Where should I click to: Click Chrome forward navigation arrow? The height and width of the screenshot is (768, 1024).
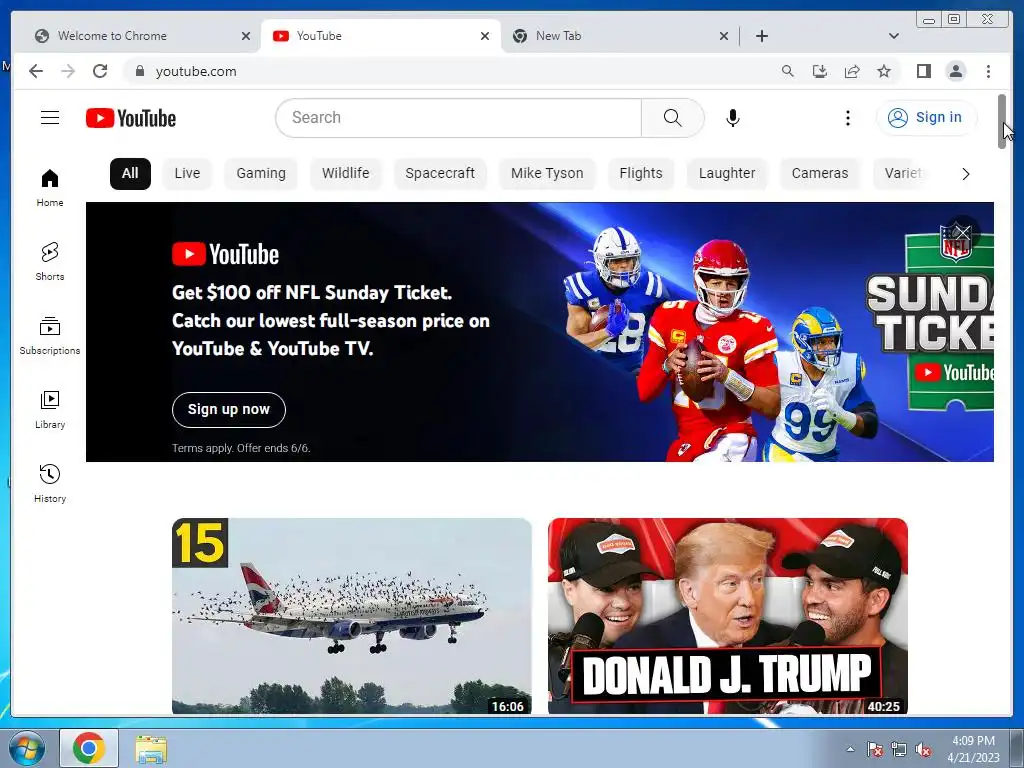point(68,71)
